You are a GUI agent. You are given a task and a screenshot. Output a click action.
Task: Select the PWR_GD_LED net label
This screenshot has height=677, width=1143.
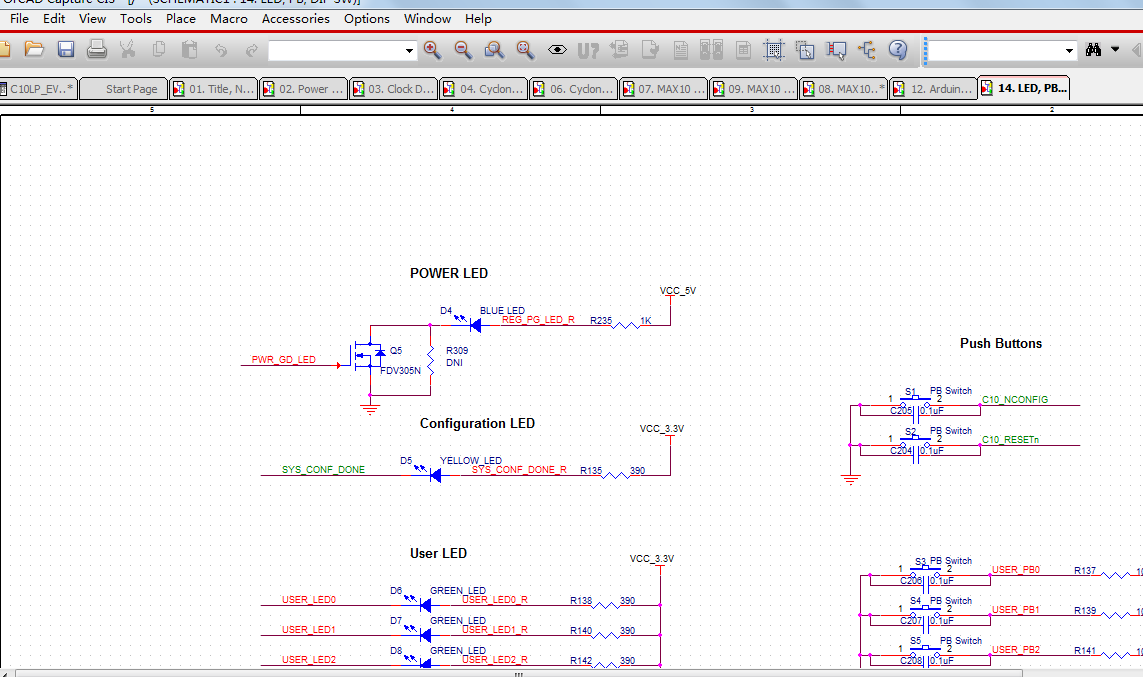tap(284, 359)
